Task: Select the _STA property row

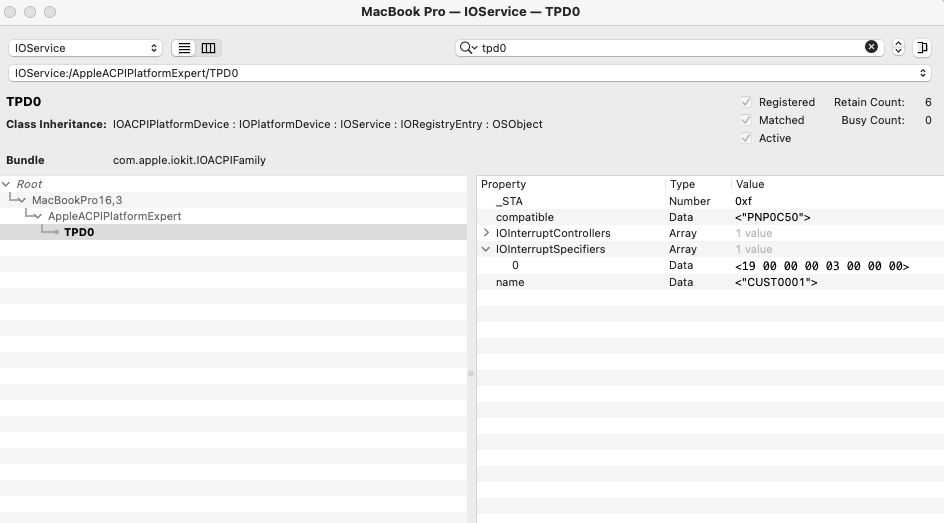Action: coord(710,201)
